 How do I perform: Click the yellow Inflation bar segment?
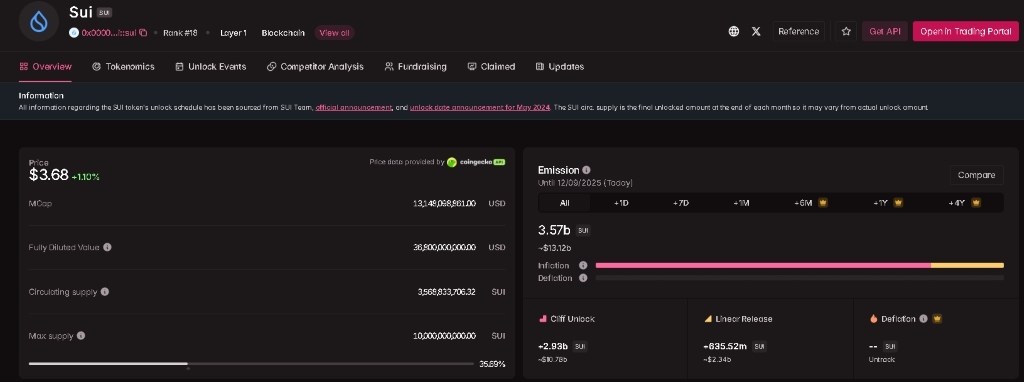[967, 265]
